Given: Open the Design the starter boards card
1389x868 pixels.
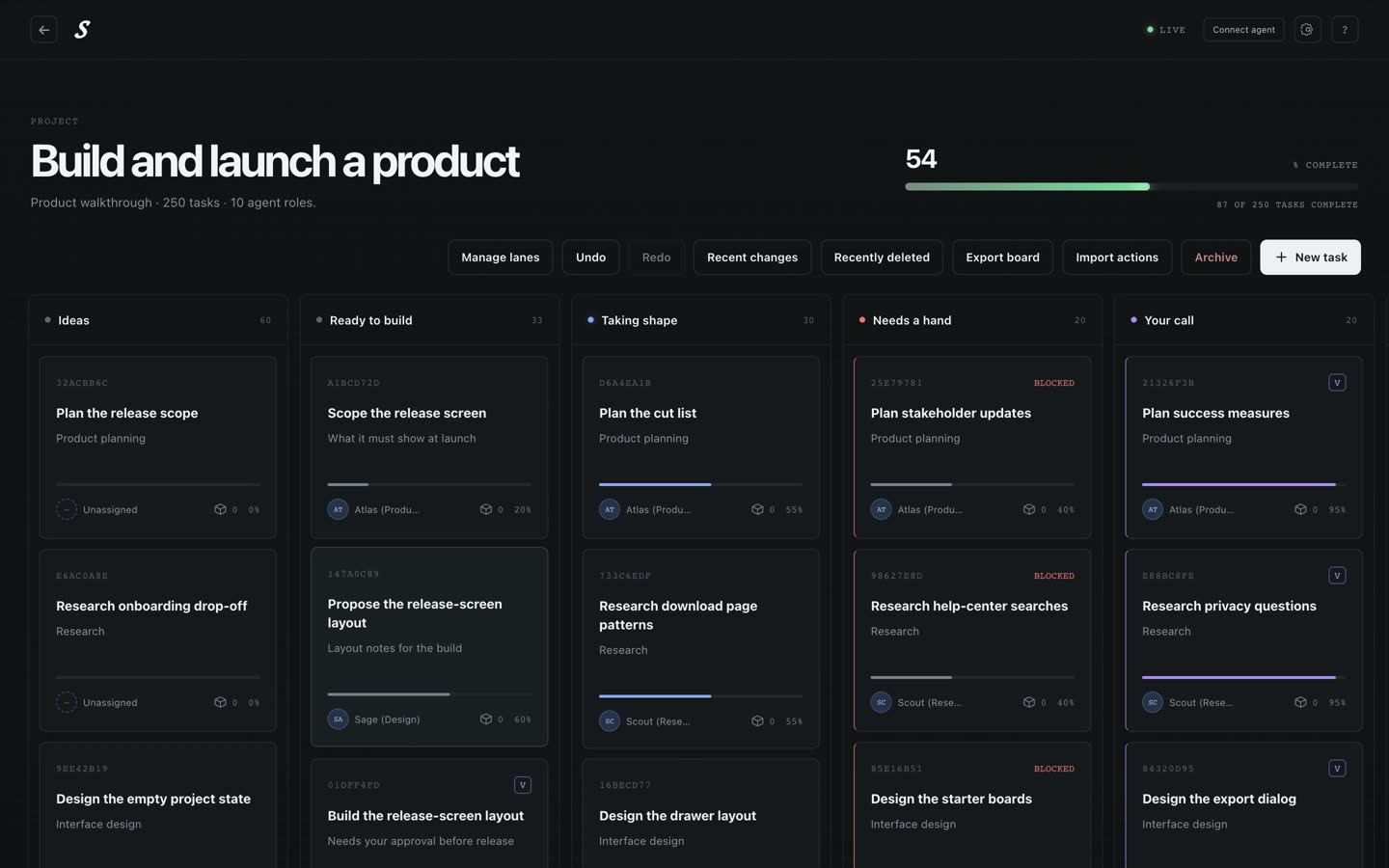Looking at the screenshot, I should (972, 805).
